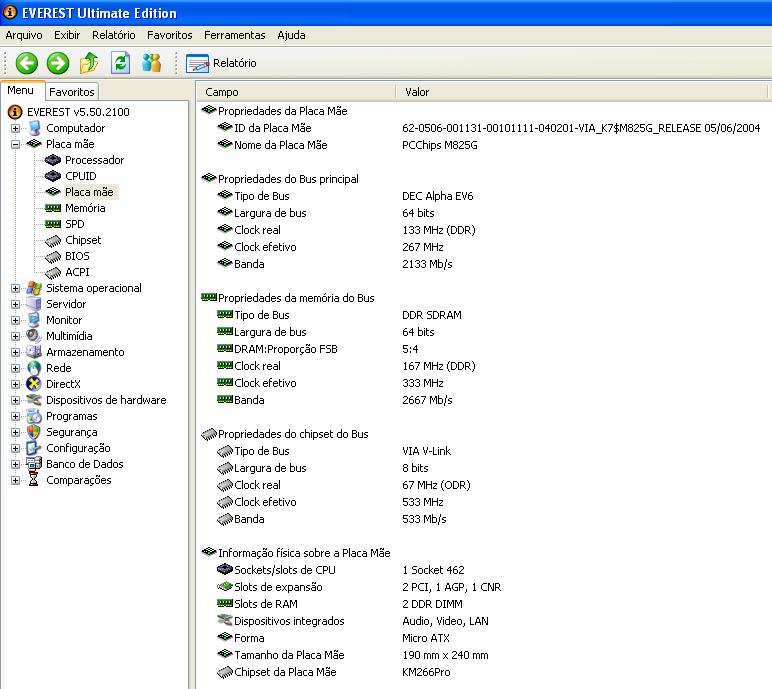Select the highlighted Placa mãe child item
Image resolution: width=772 pixels, height=689 pixels.
(x=89, y=192)
